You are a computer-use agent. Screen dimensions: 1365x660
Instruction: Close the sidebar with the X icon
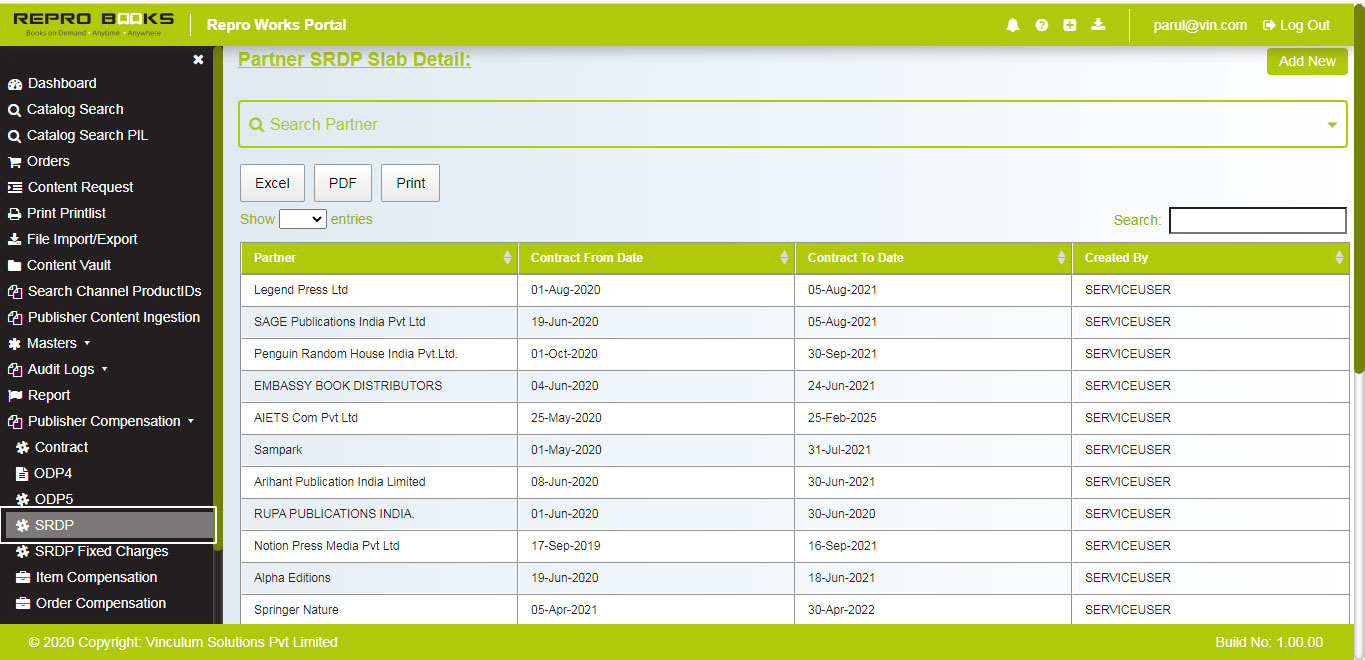tap(198, 60)
